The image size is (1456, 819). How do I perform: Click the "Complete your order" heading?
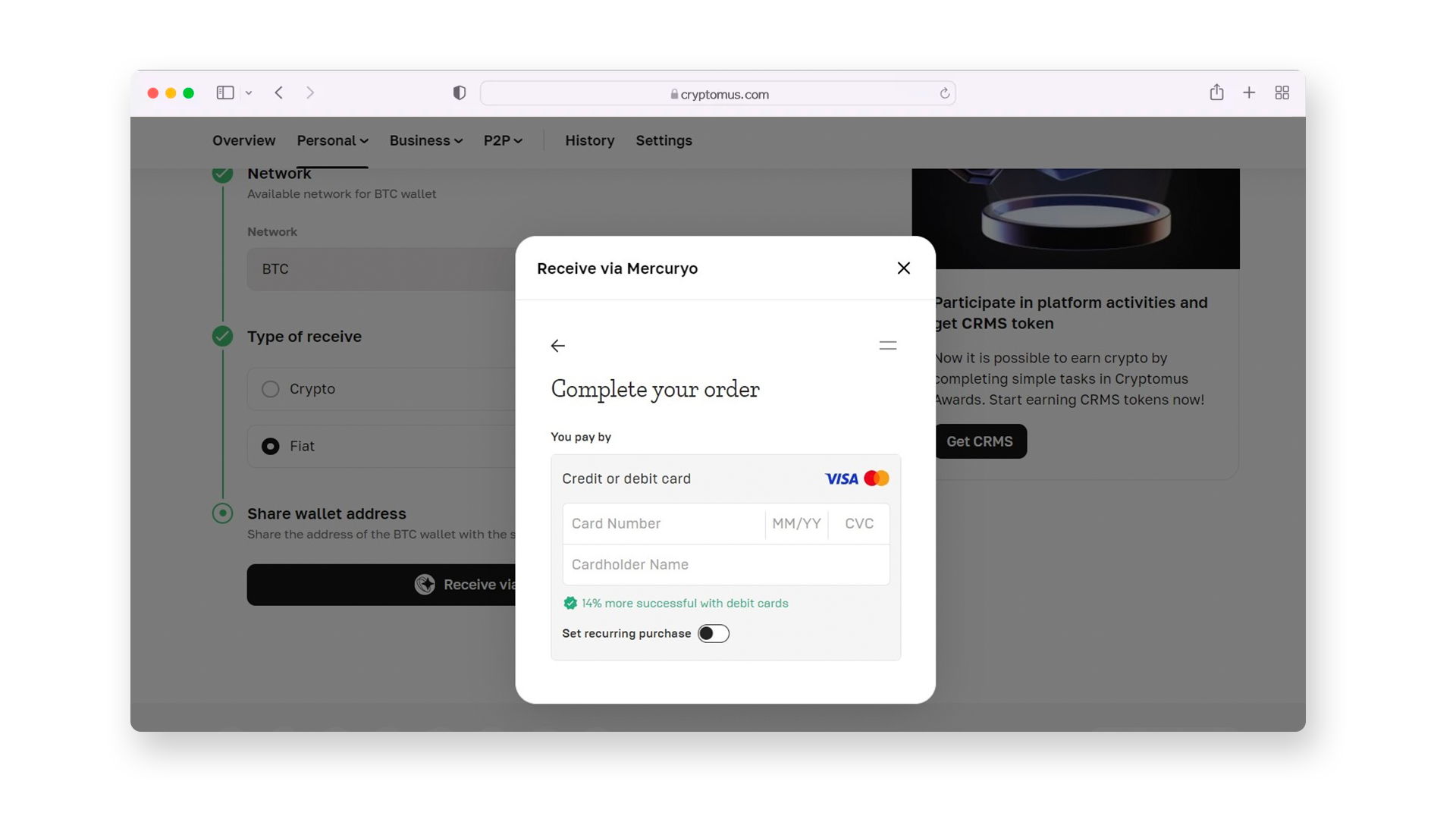click(655, 389)
